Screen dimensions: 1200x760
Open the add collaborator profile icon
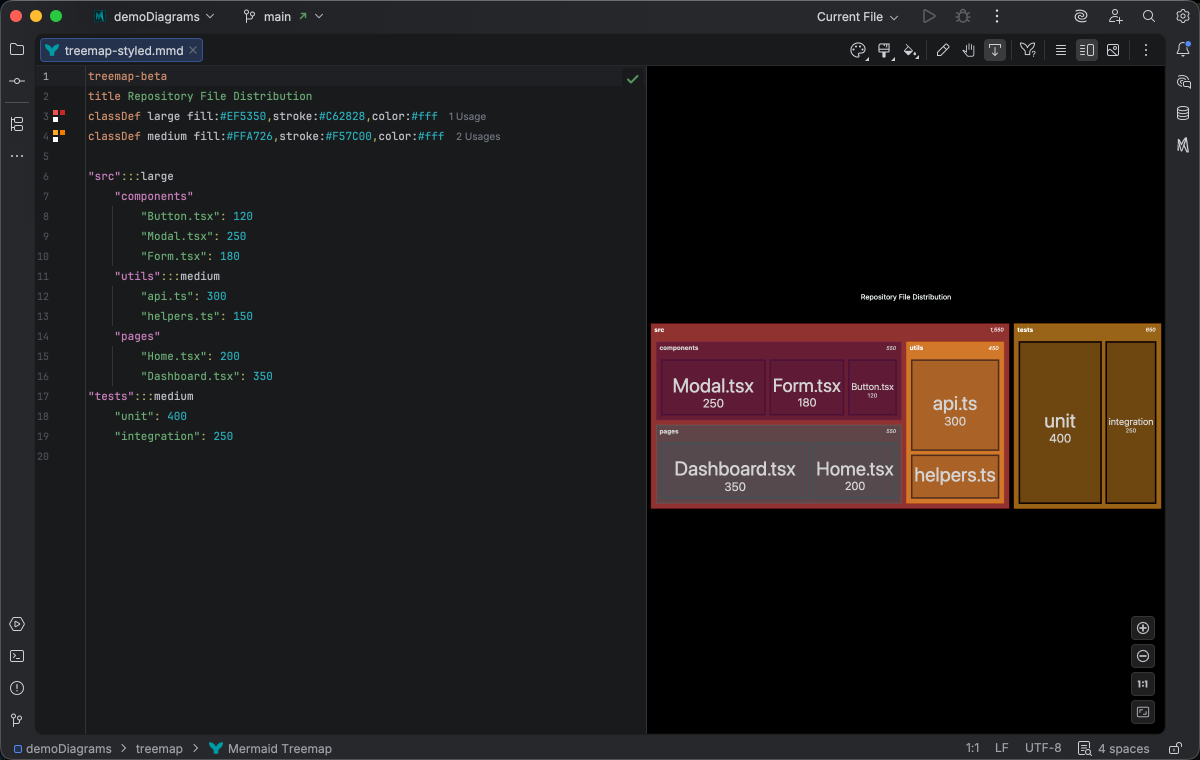click(1115, 16)
